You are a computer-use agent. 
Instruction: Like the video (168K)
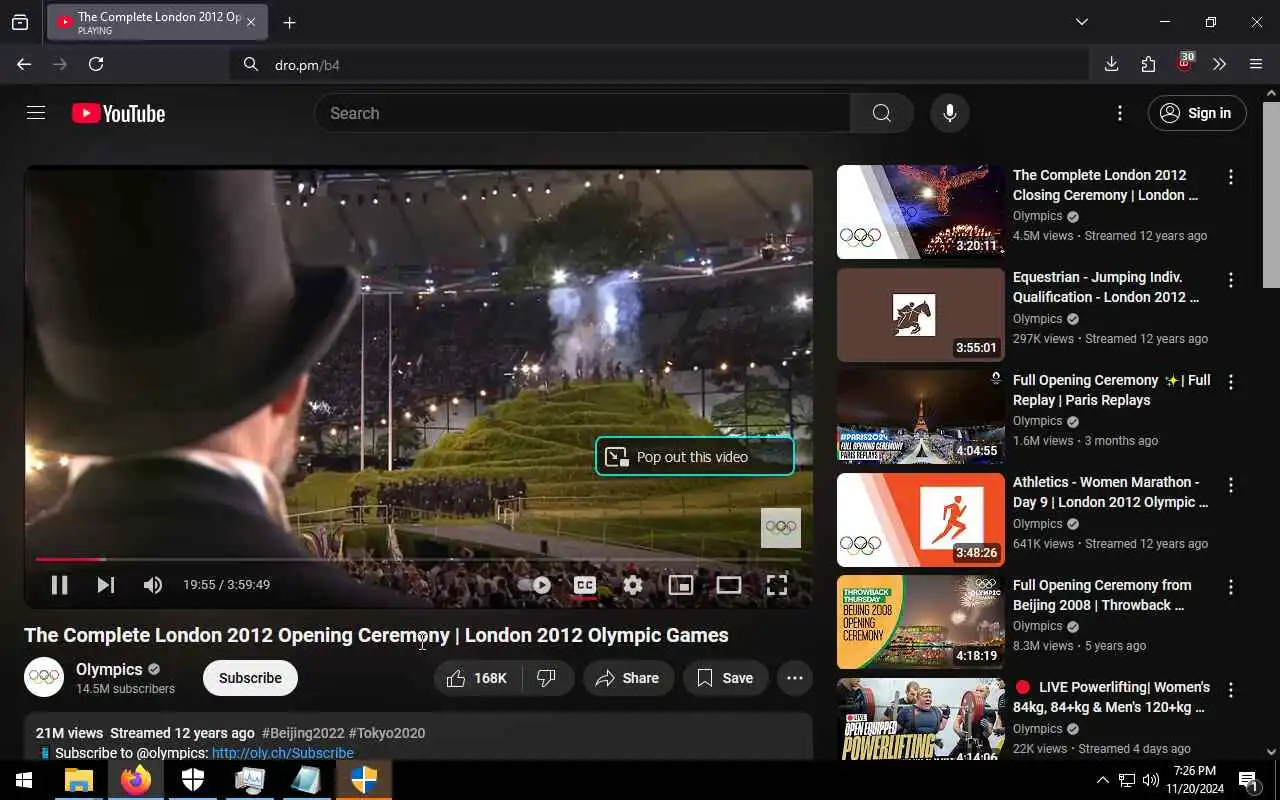click(478, 678)
